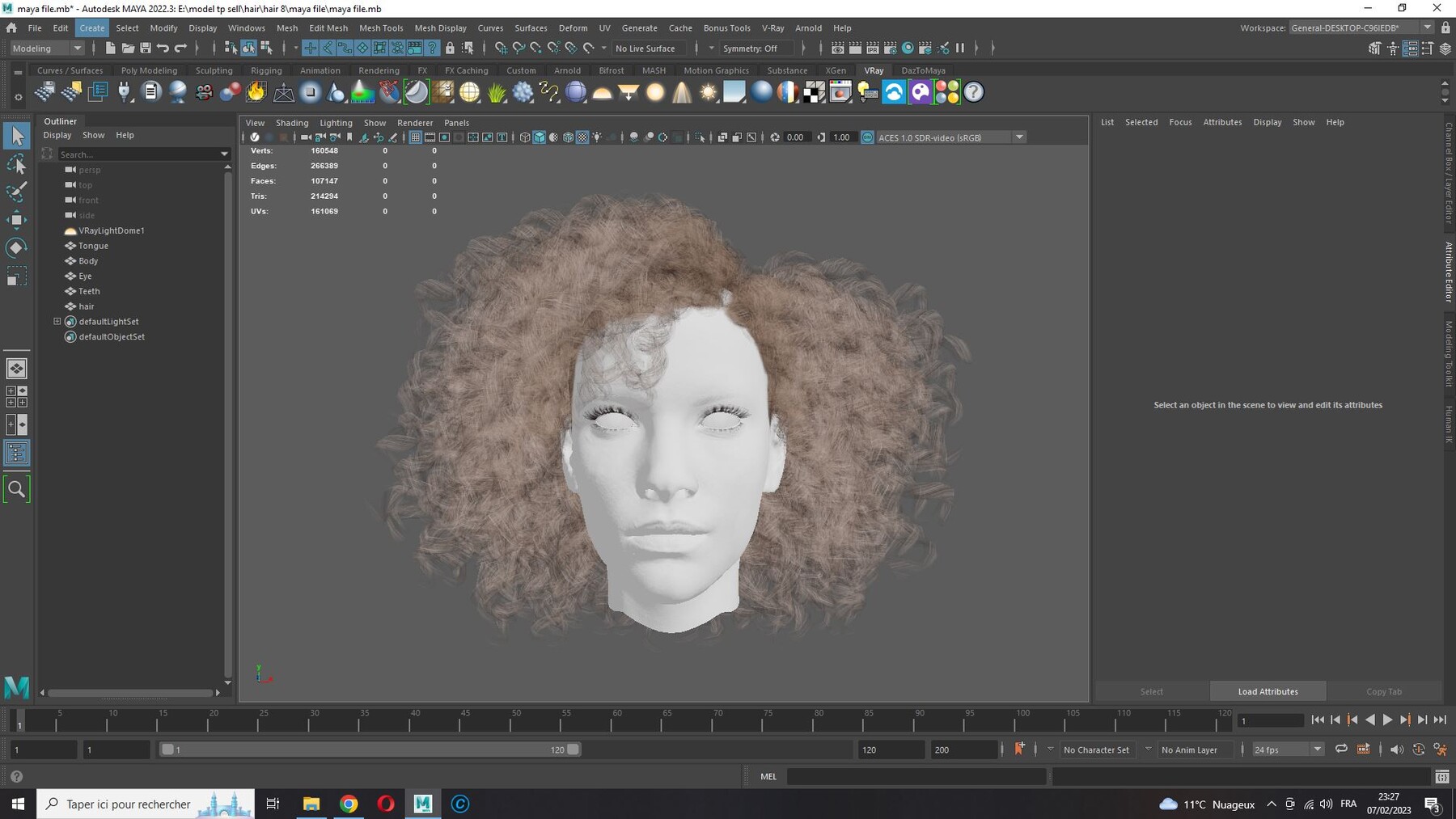Toggle viewport use all lights
Screen dimensions: 1456x819
(597, 137)
